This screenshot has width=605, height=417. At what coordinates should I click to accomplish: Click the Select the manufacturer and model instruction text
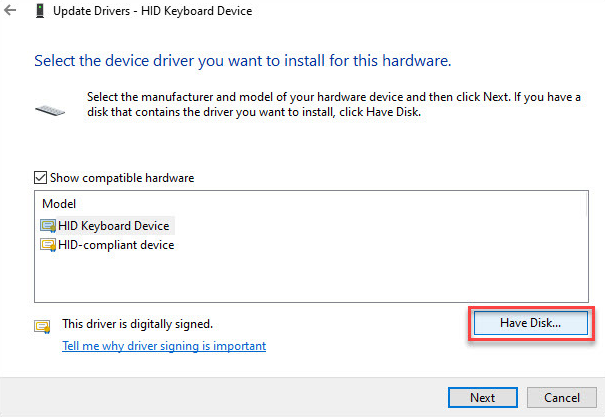pos(334,104)
